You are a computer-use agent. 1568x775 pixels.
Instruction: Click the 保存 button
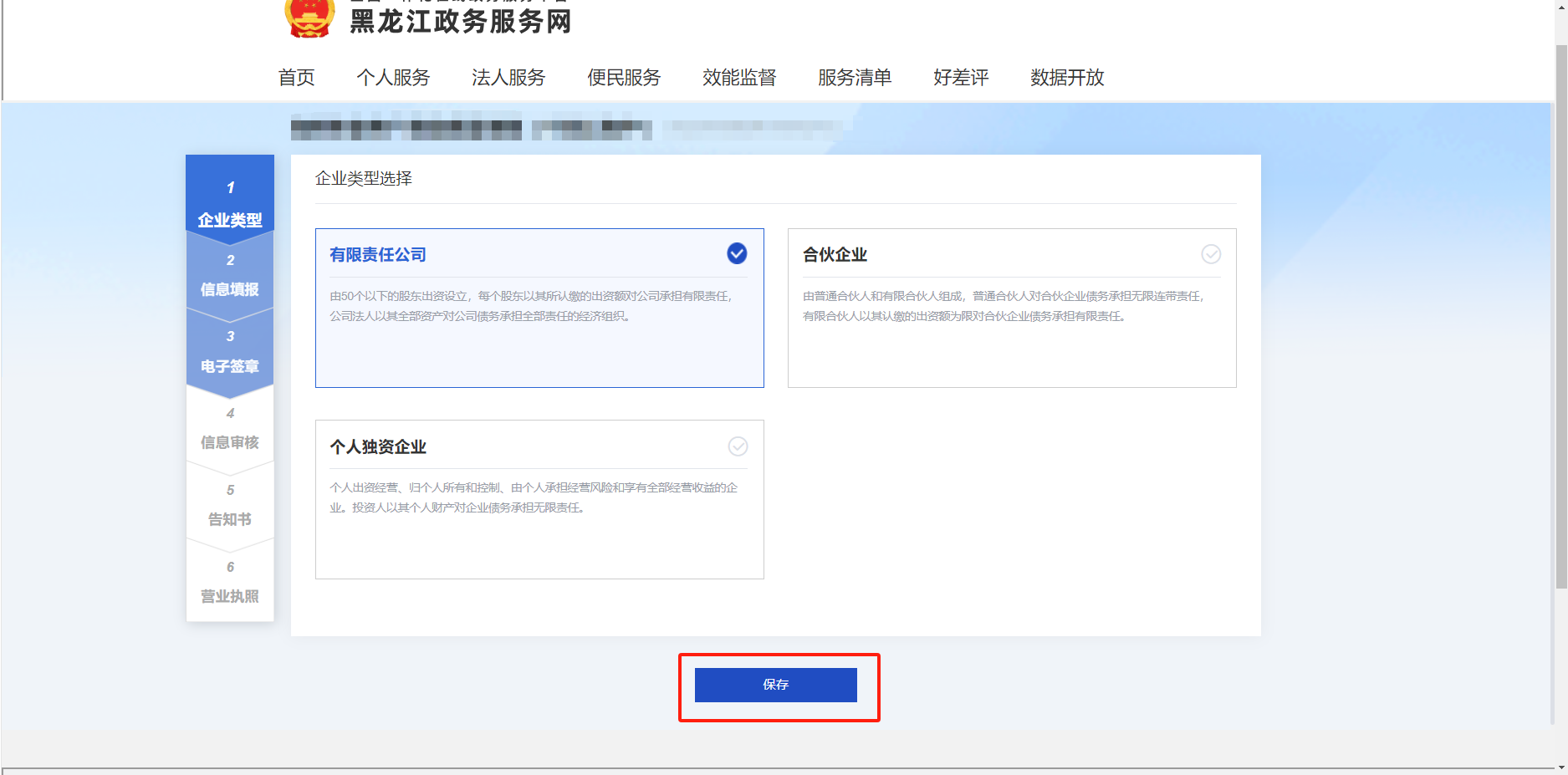pyautogui.click(x=775, y=685)
